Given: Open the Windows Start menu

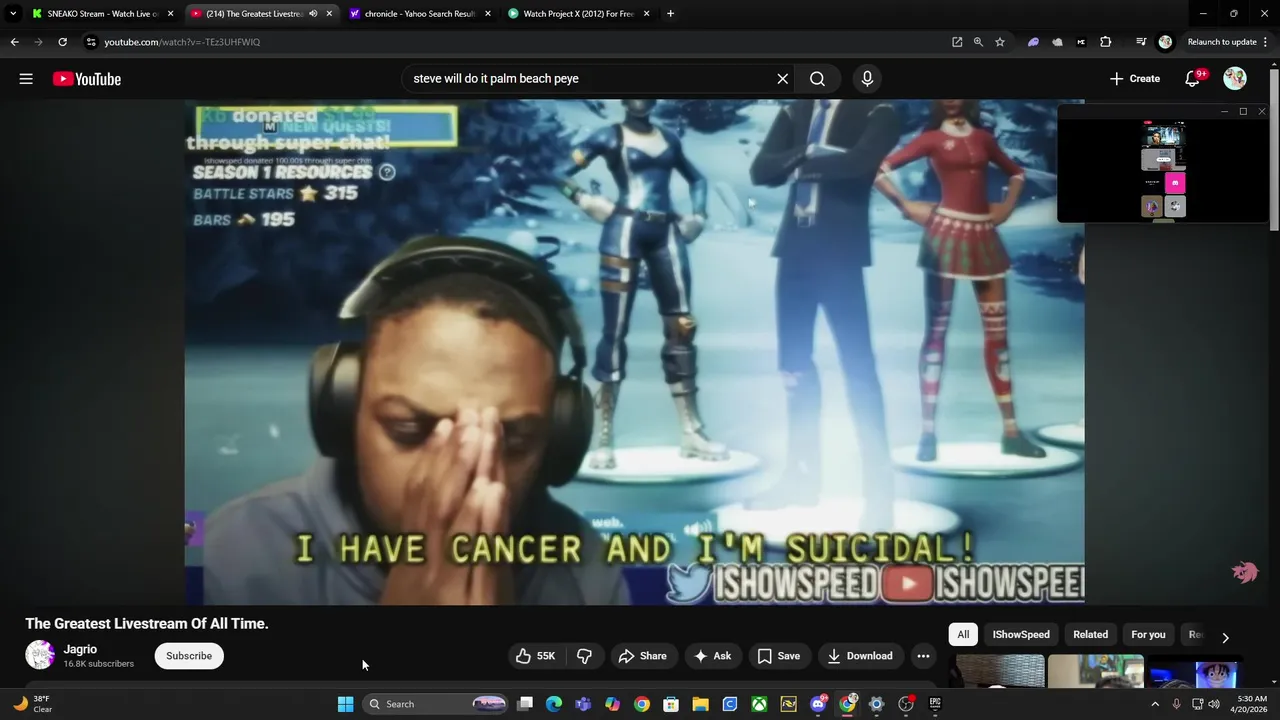Looking at the screenshot, I should [345, 704].
